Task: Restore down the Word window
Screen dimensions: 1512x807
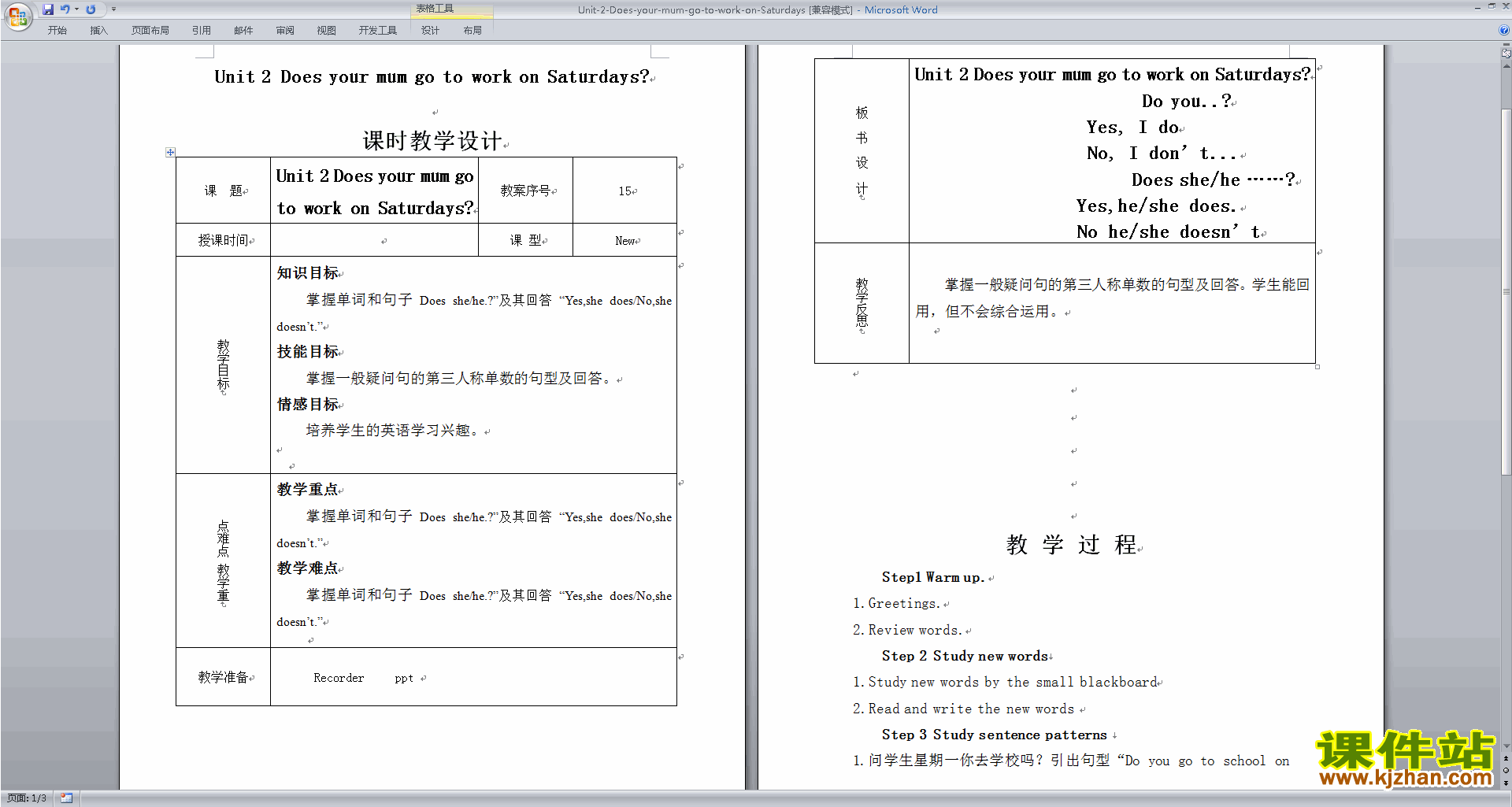Action: [1492, 6]
